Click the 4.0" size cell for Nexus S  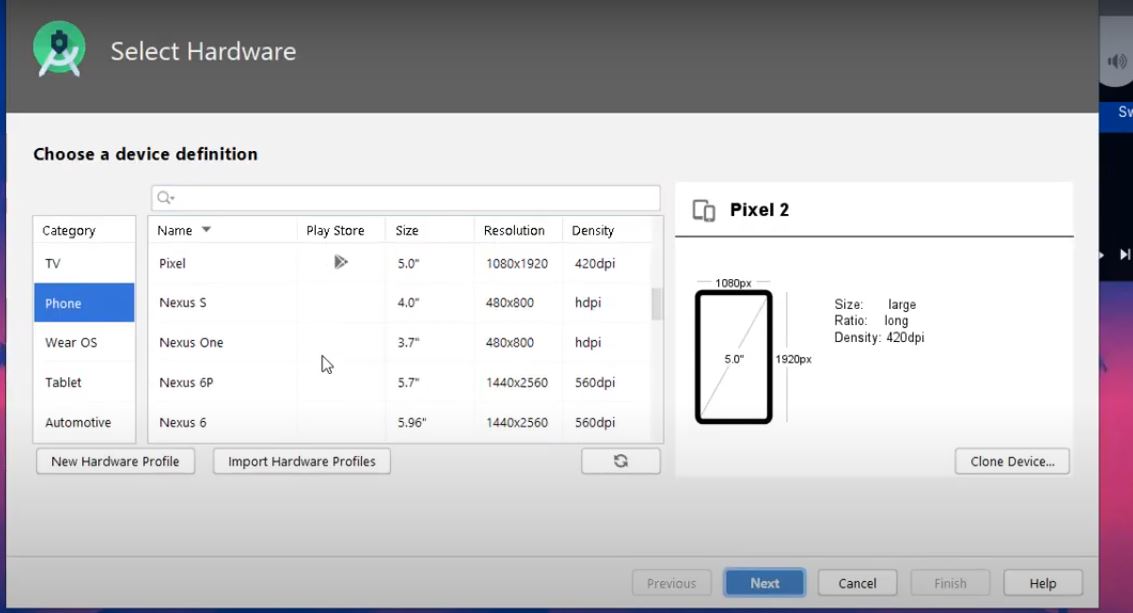408,303
